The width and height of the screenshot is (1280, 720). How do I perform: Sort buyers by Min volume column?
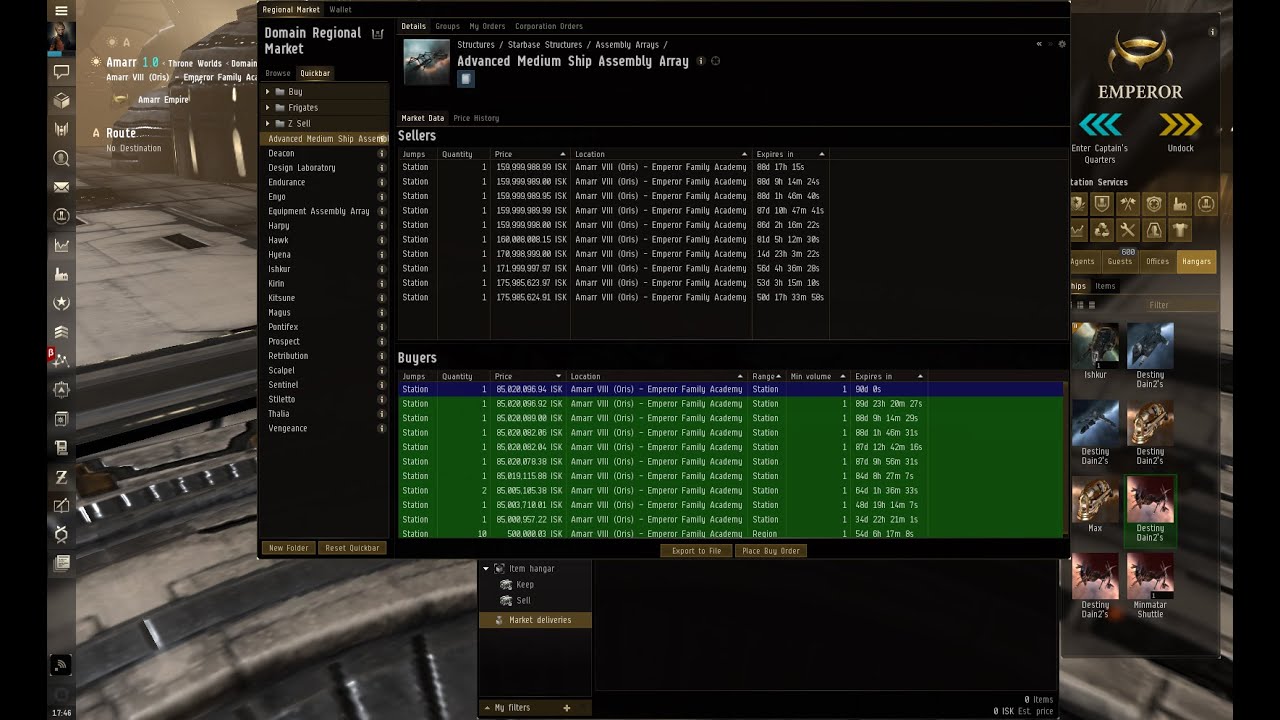817,377
